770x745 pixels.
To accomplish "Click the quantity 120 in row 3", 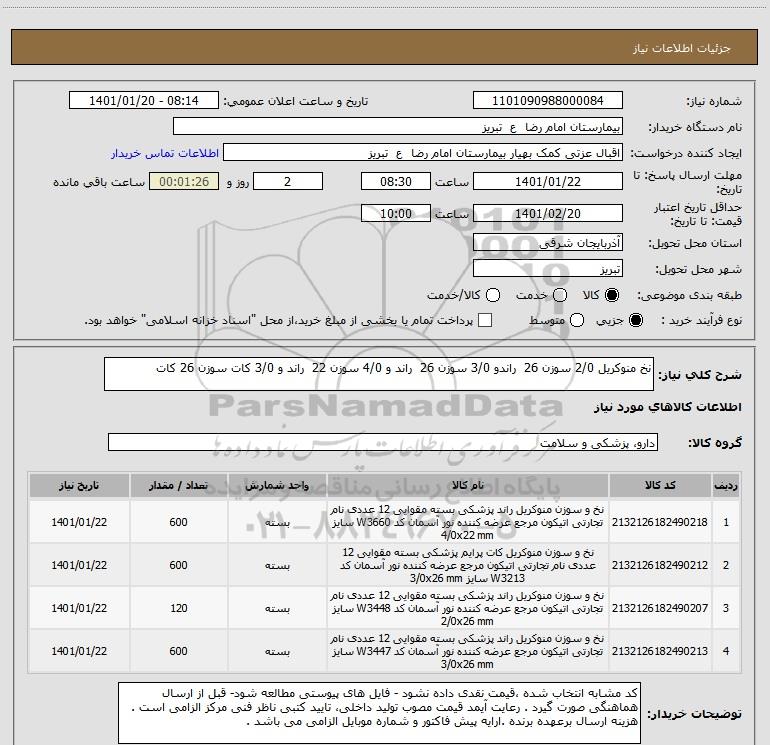I will point(179,608).
